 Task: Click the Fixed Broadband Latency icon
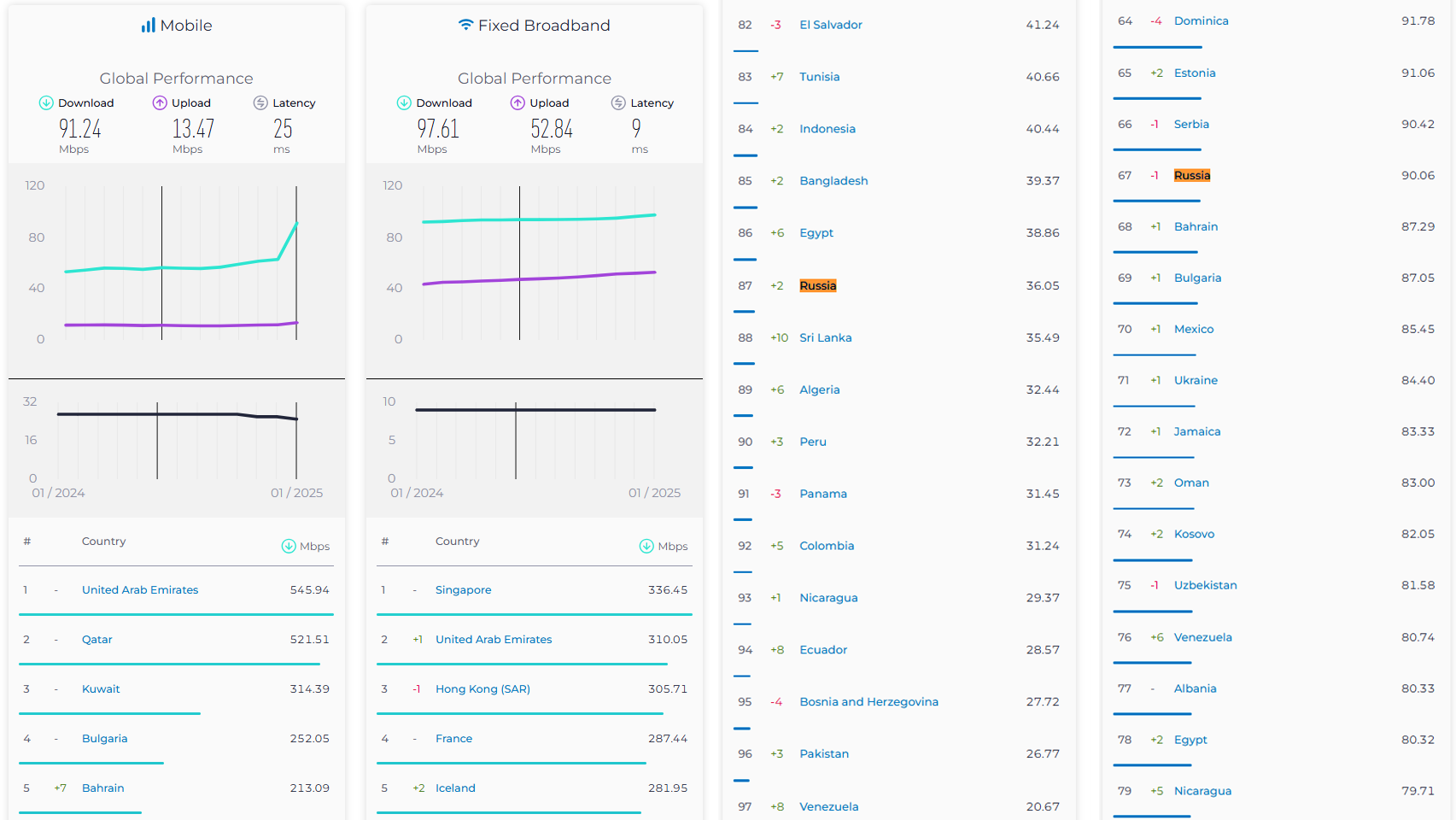pos(618,103)
